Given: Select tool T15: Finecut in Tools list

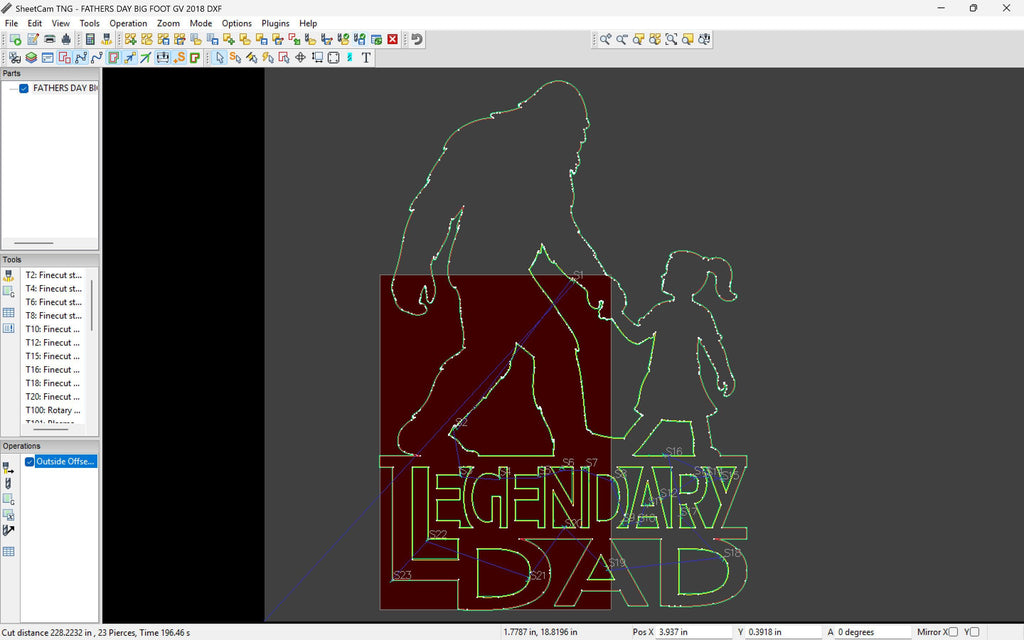Looking at the screenshot, I should point(52,356).
